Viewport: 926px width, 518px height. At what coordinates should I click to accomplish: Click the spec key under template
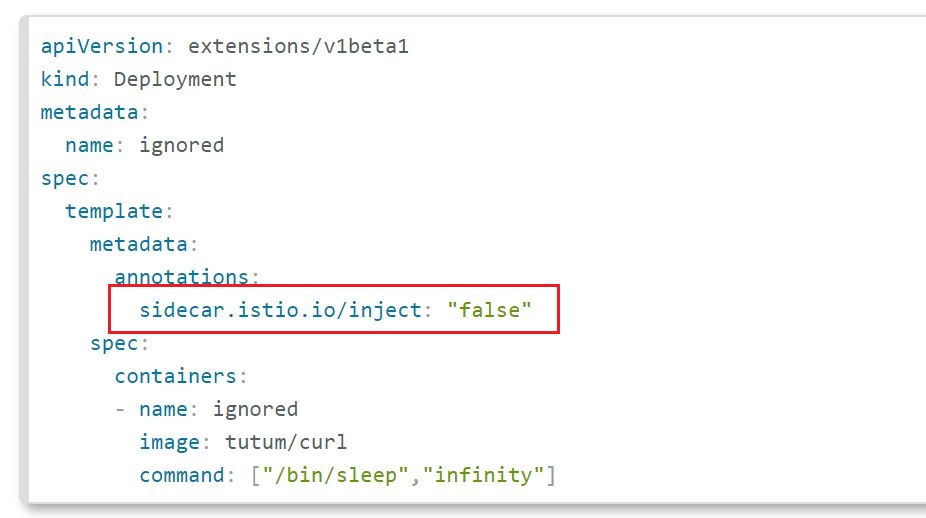coord(113,343)
